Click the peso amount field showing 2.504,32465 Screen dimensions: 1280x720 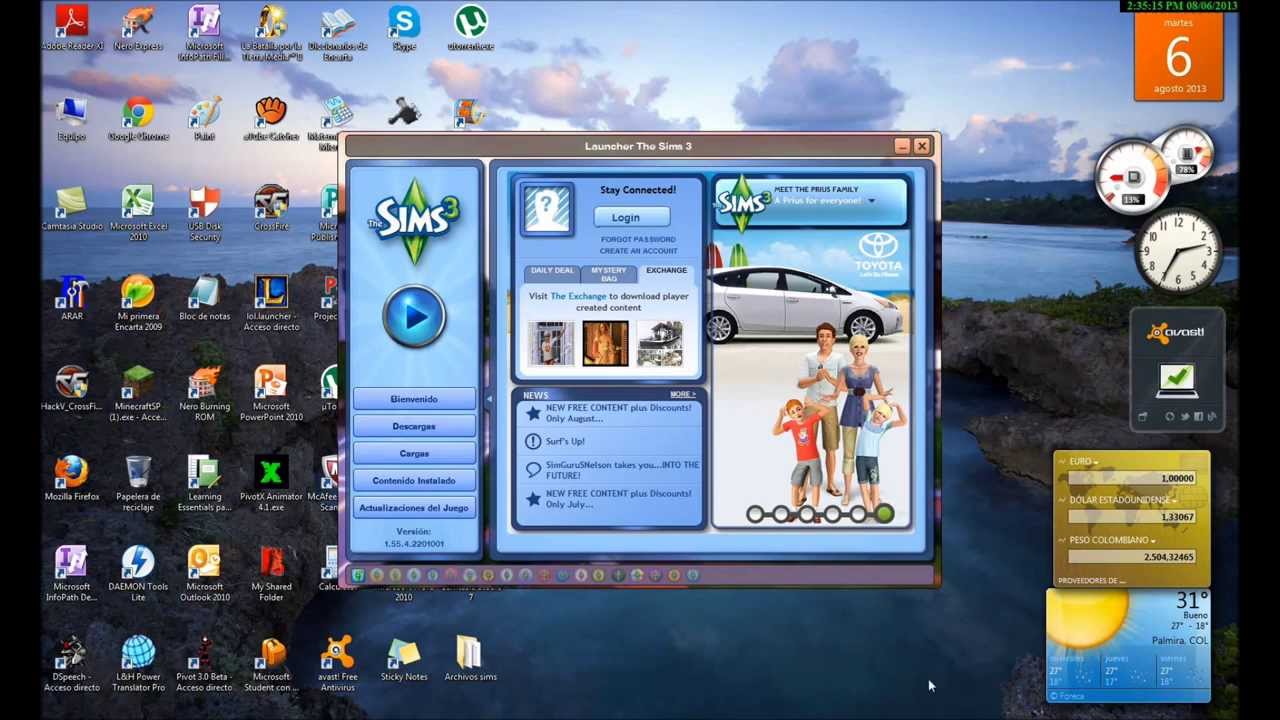click(1132, 557)
